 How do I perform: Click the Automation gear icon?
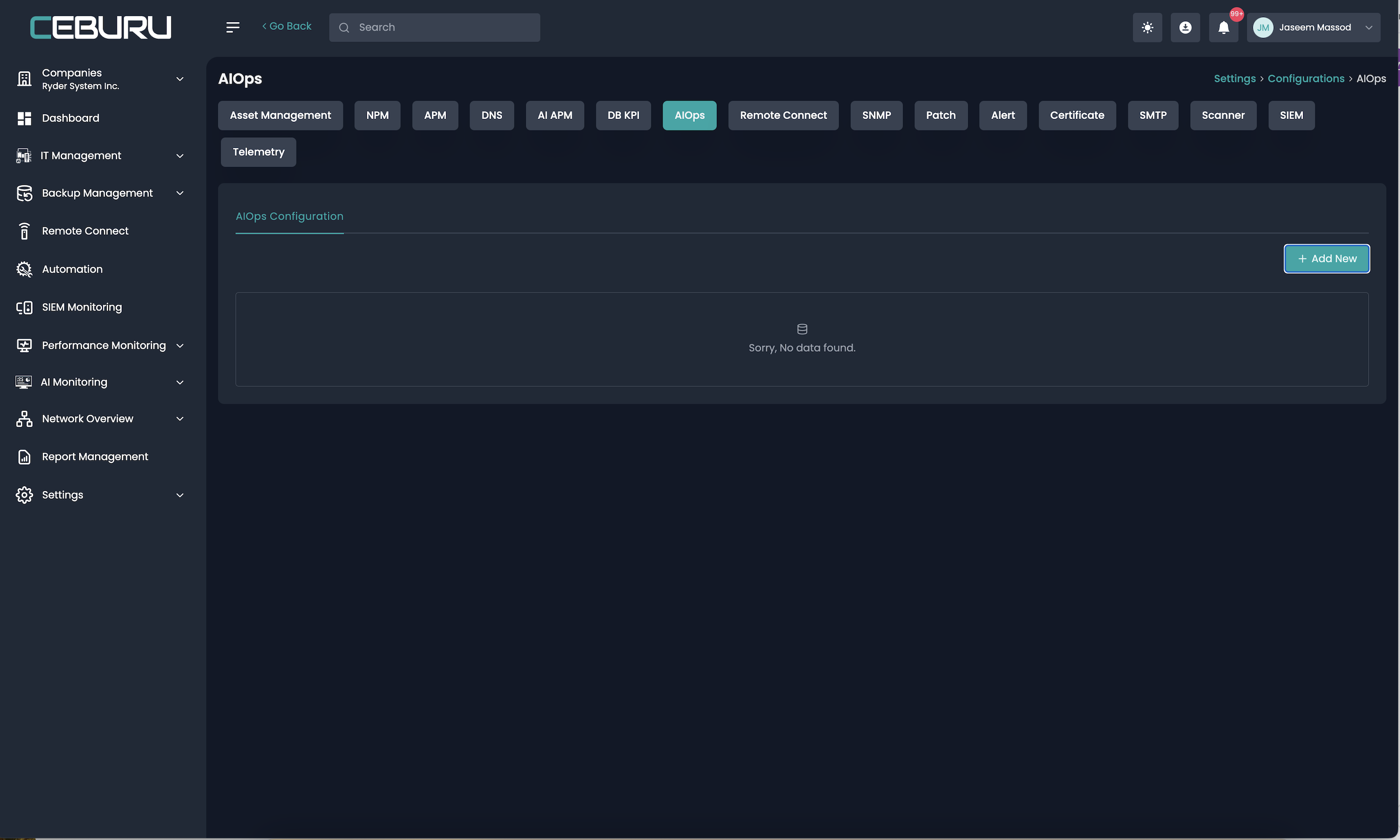[x=24, y=269]
